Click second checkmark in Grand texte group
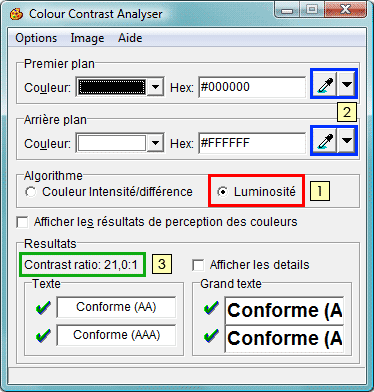 point(211,335)
